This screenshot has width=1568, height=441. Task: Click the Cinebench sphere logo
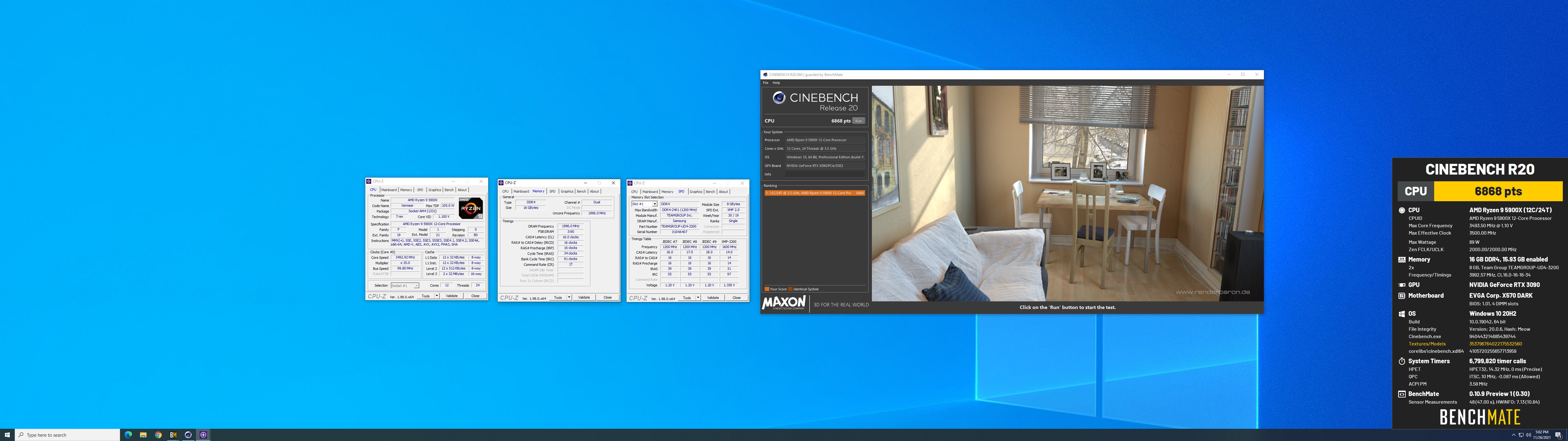(x=778, y=97)
